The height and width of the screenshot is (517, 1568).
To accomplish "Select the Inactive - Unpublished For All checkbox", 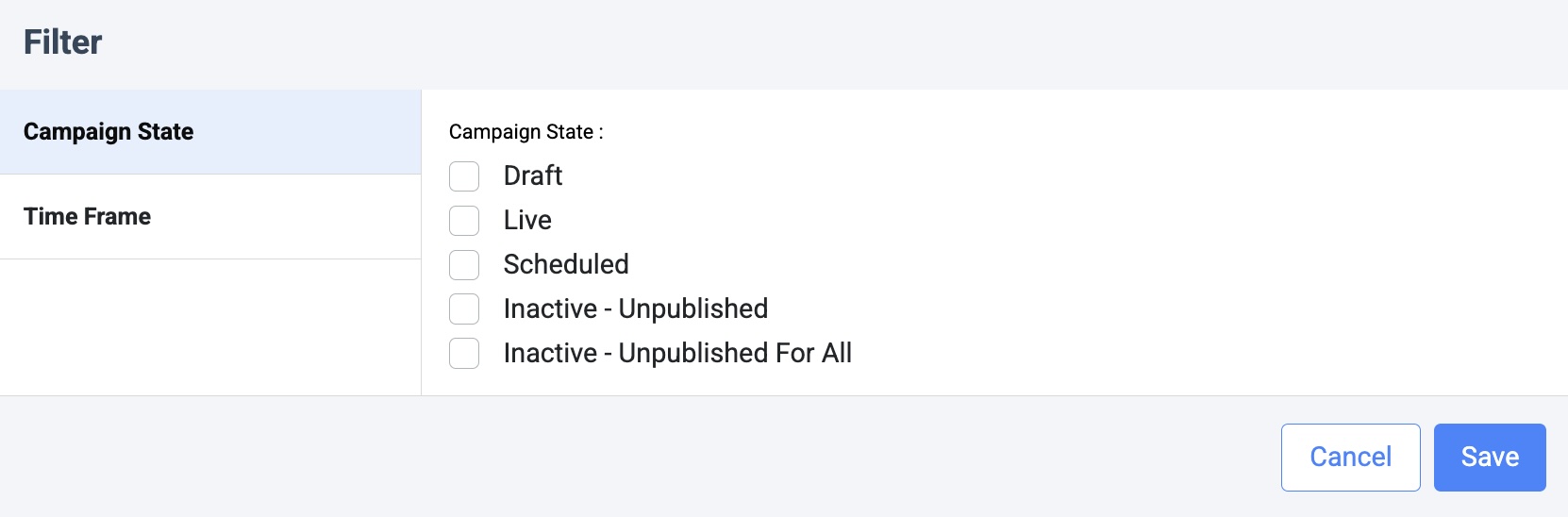I will pos(464,354).
